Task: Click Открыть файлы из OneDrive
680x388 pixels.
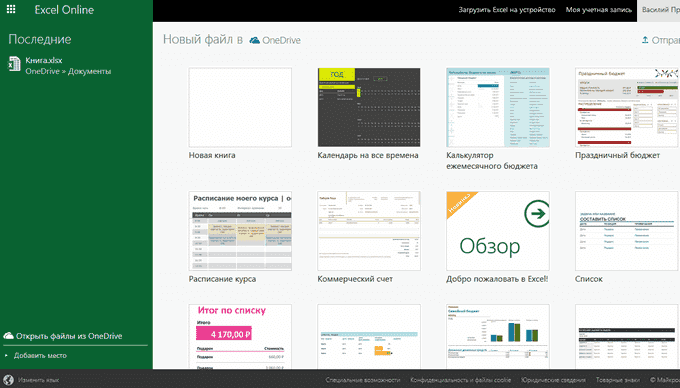Action: coord(69,336)
